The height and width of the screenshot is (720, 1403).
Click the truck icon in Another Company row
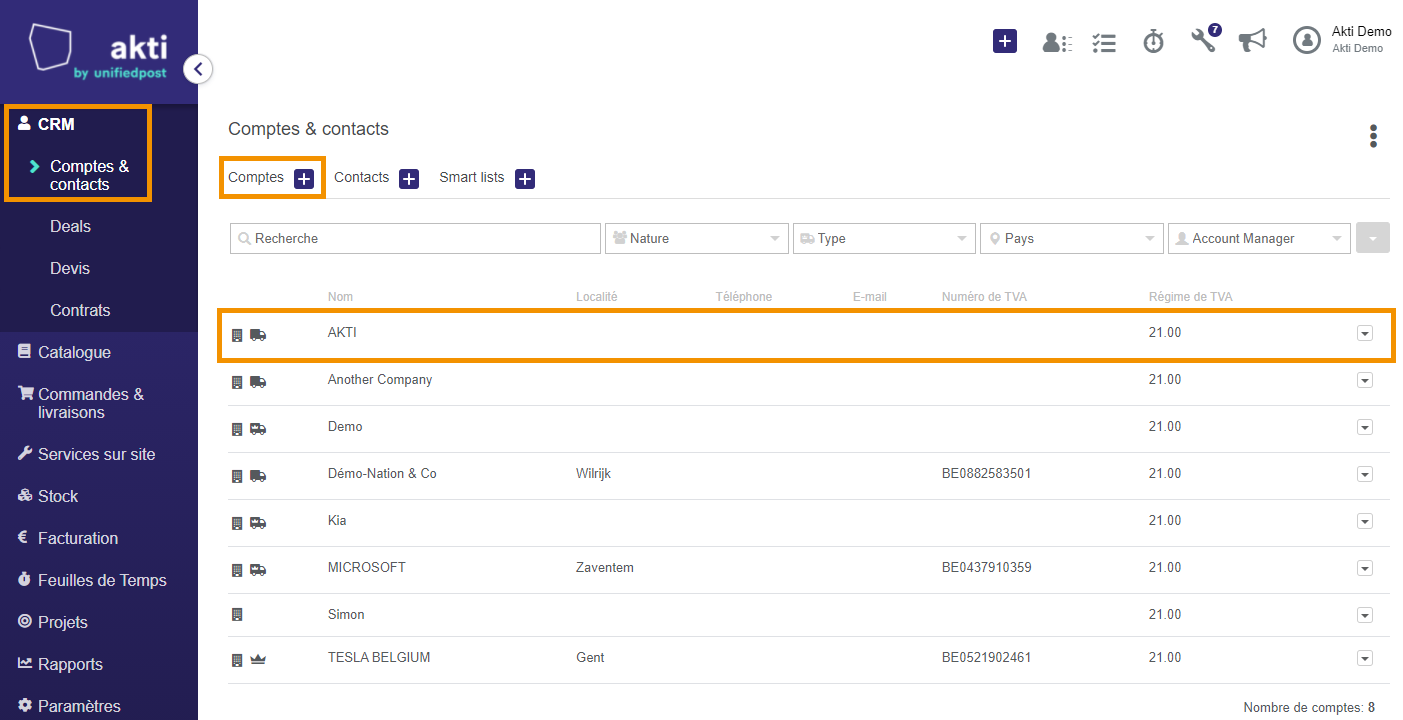pos(258,382)
